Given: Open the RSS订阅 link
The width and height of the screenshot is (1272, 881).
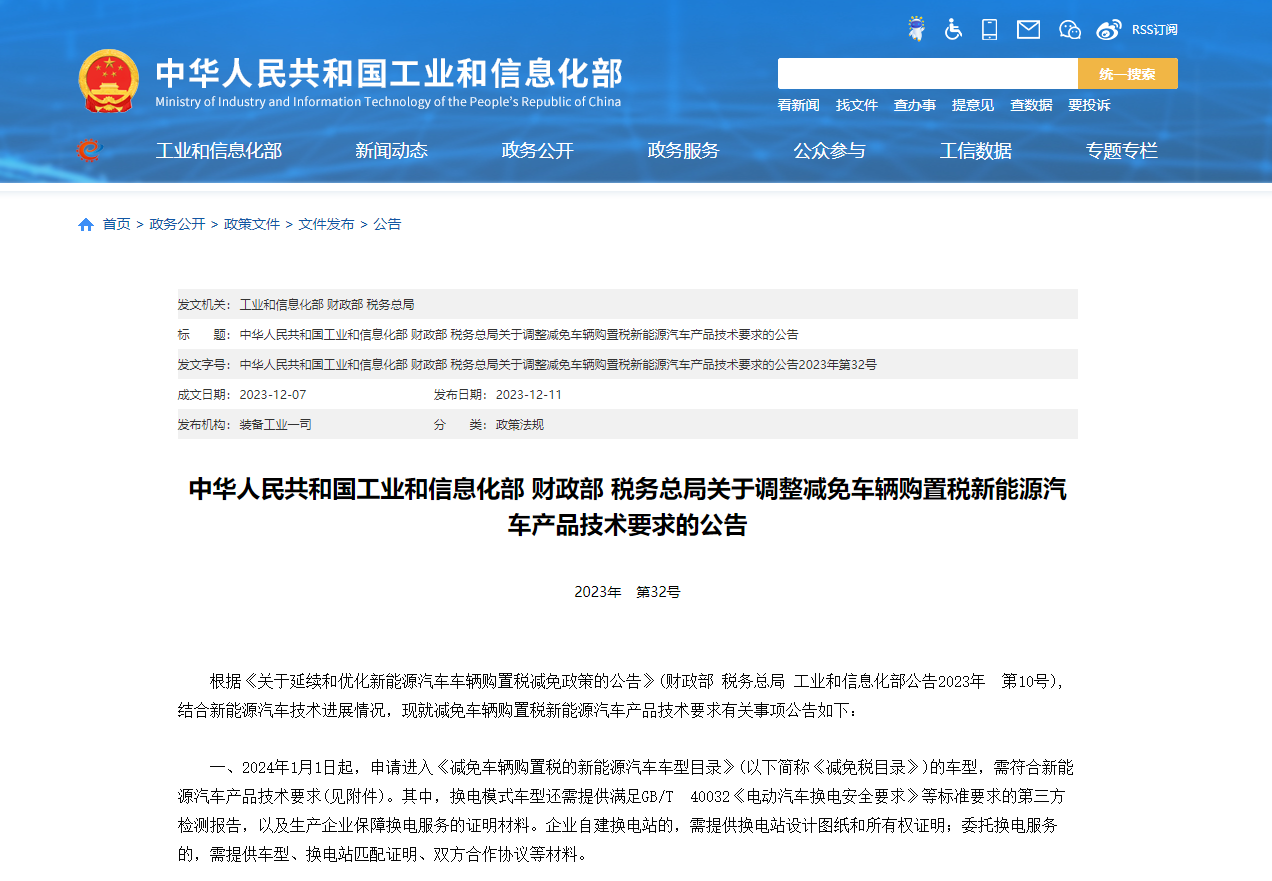Looking at the screenshot, I should click(1155, 30).
